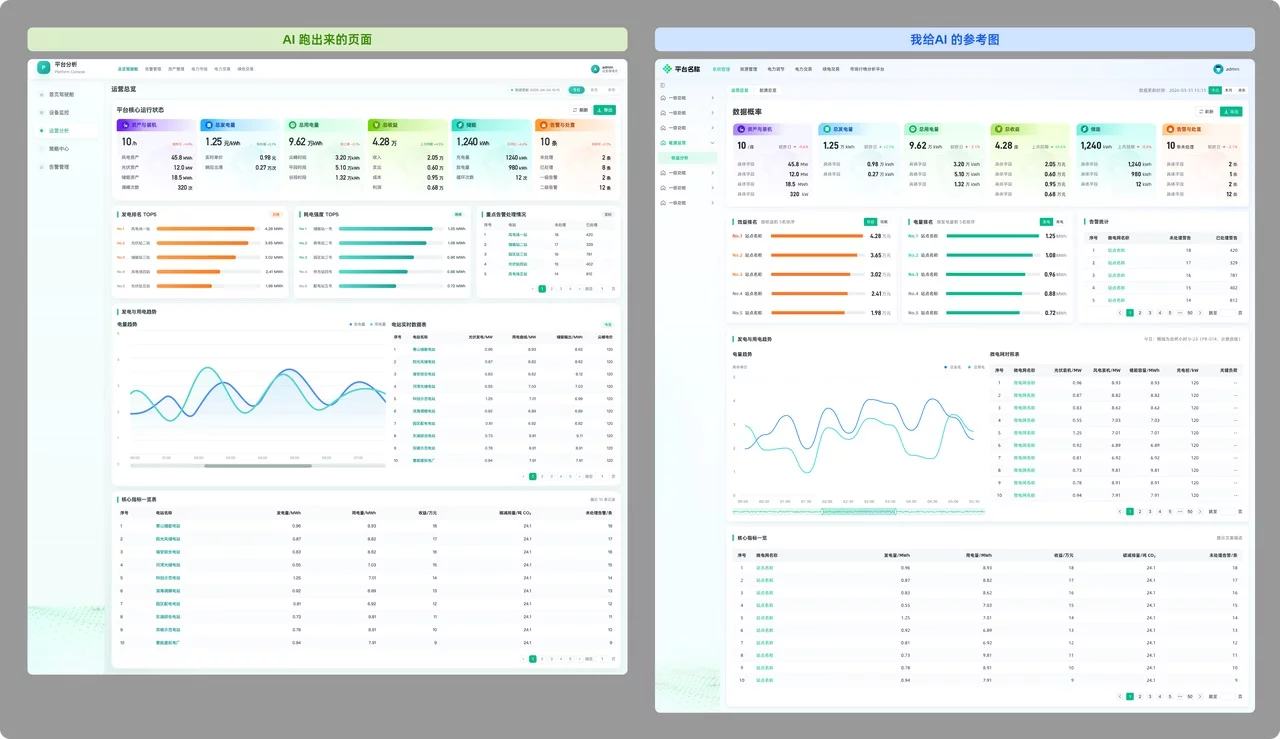Click the admin avatar in the reference page
This screenshot has height=739, width=1280.
pos(1218,69)
